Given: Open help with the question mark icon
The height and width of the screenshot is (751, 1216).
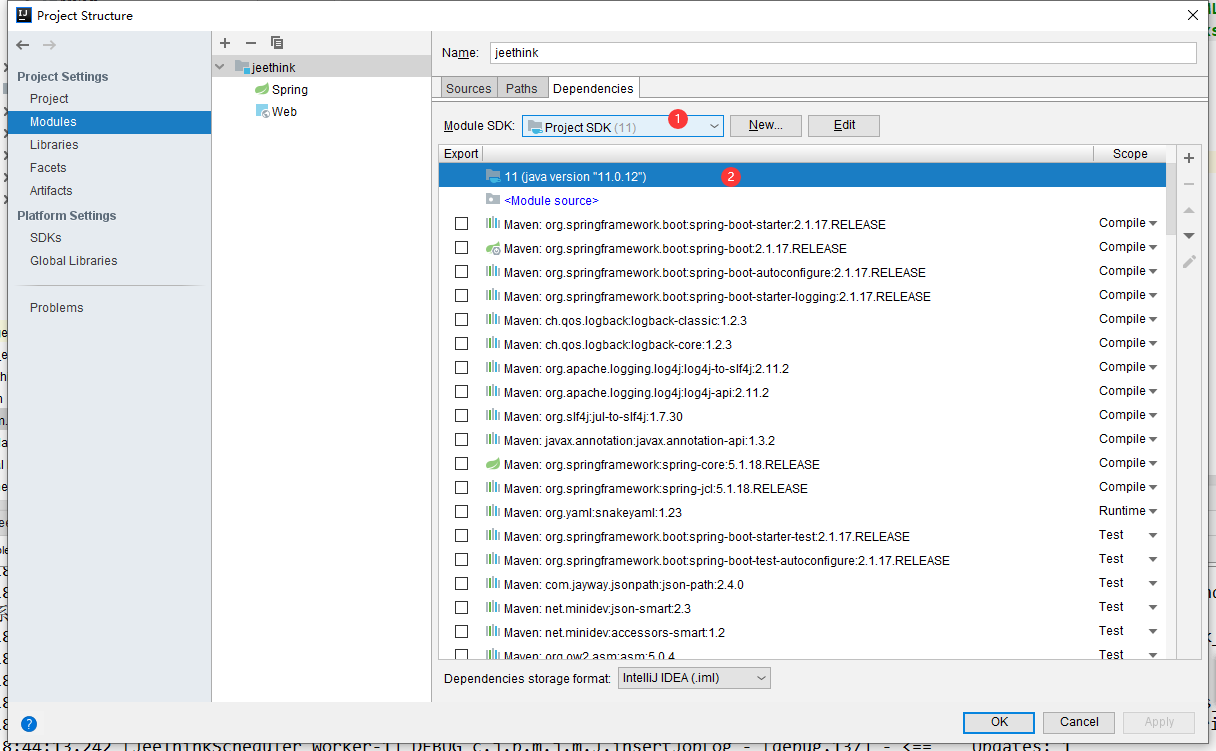Looking at the screenshot, I should pyautogui.click(x=29, y=724).
